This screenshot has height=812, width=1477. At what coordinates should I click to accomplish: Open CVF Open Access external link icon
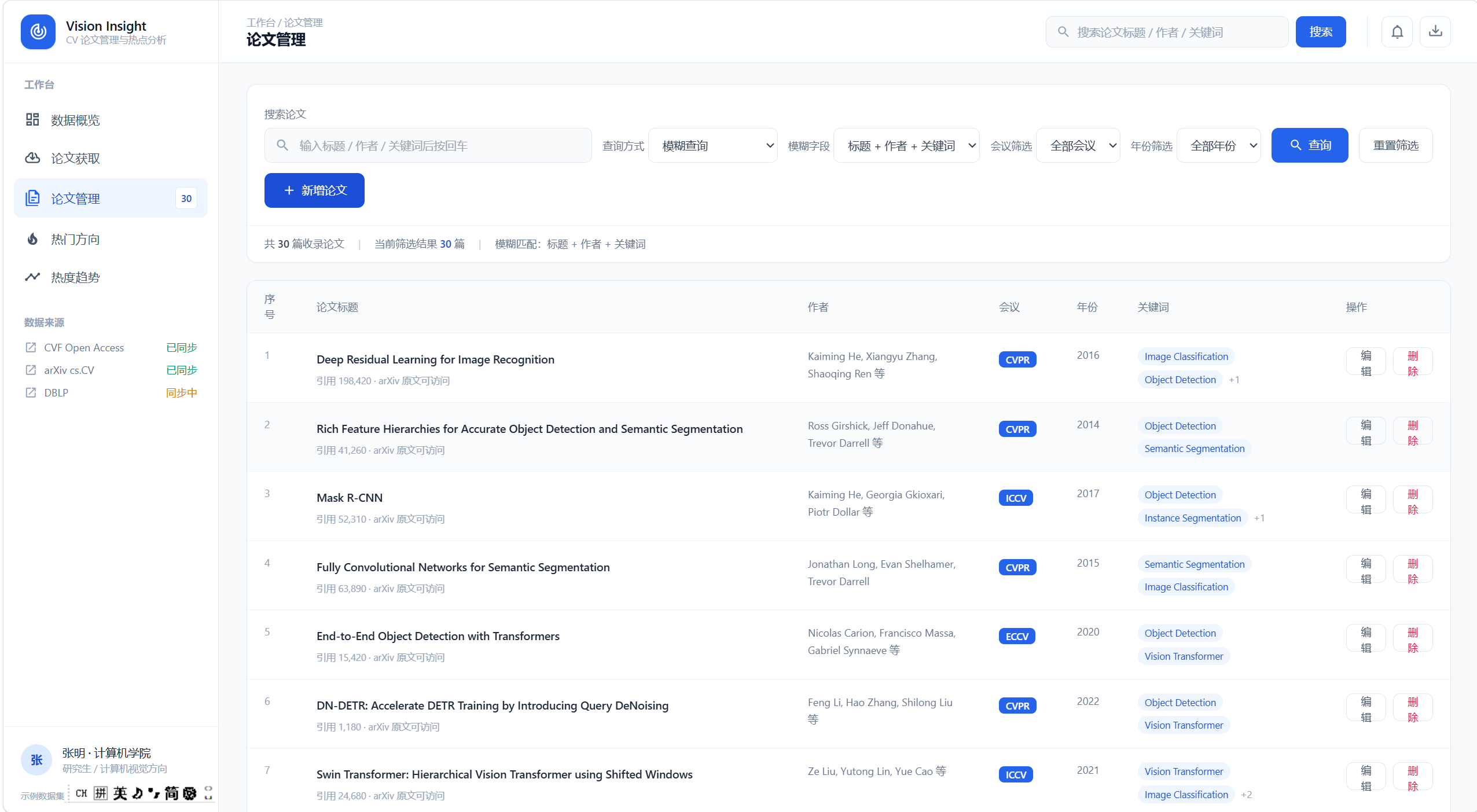(31, 347)
